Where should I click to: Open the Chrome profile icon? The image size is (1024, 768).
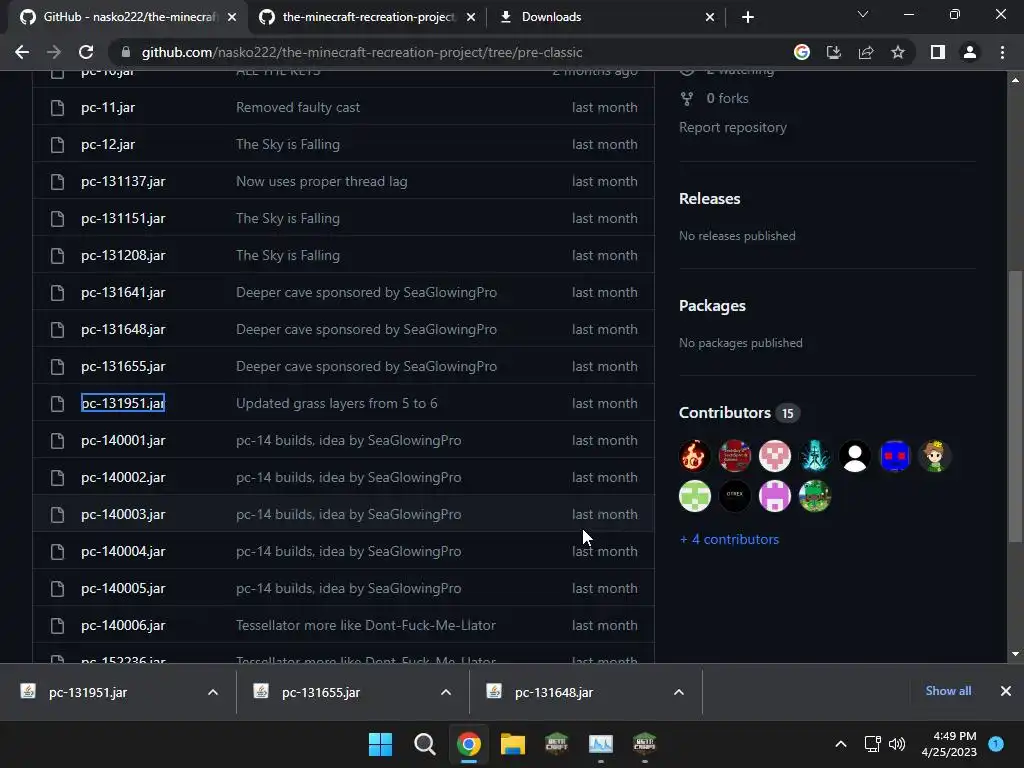tap(970, 52)
